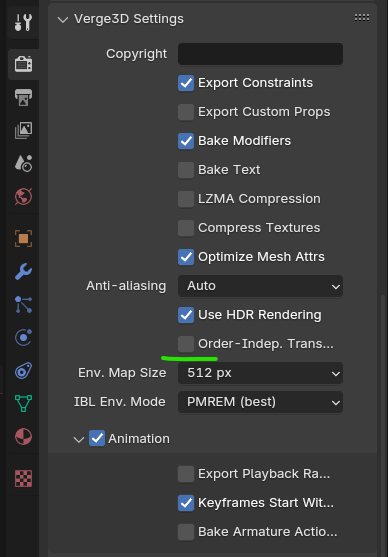This screenshot has height=557, width=388.
Task: Click the Copyright text field
Action: pyautogui.click(x=260, y=54)
